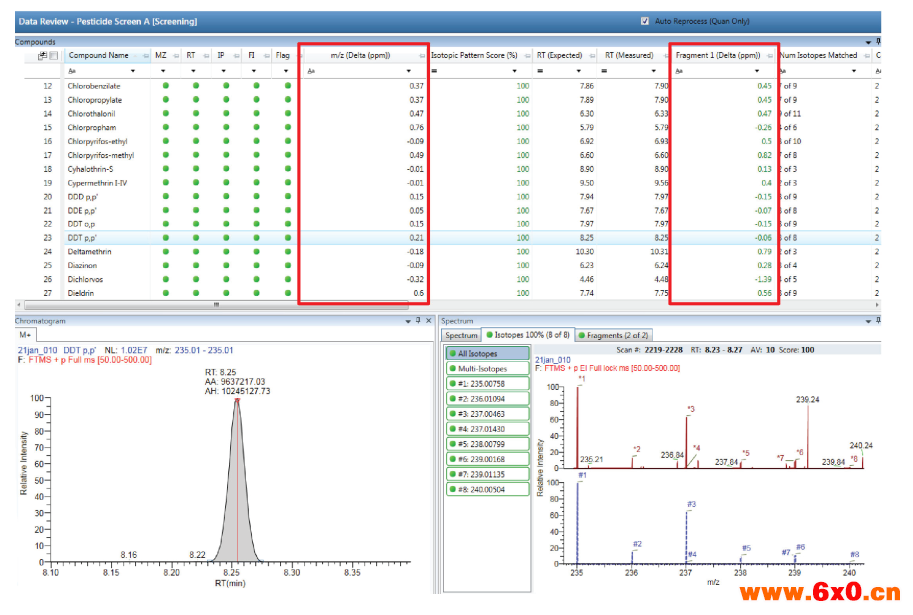913x615 pixels.
Task: Click the pin icon of the Chromatogram panel
Action: [418, 321]
